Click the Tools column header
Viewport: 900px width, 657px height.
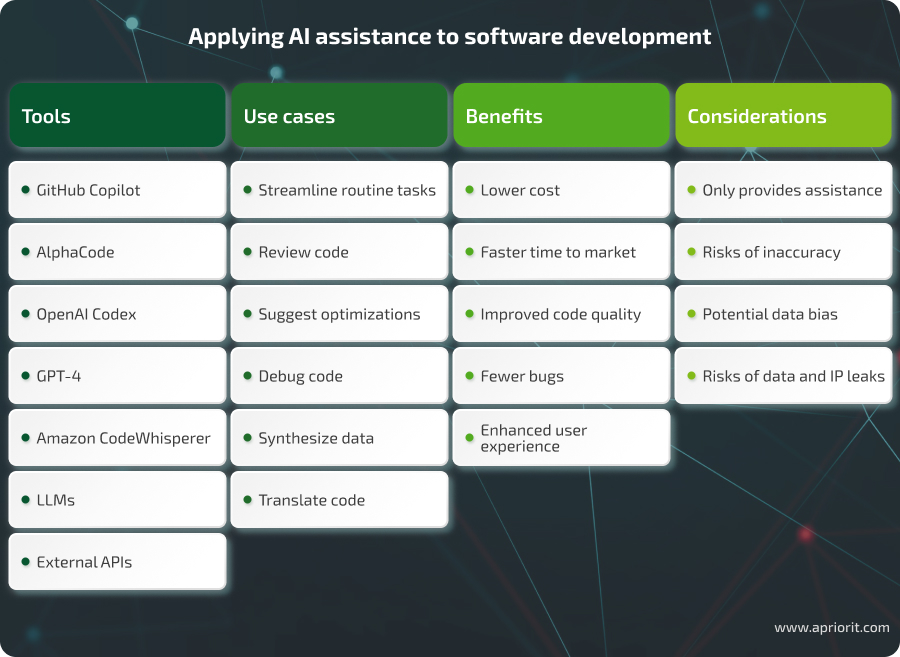[x=117, y=115]
